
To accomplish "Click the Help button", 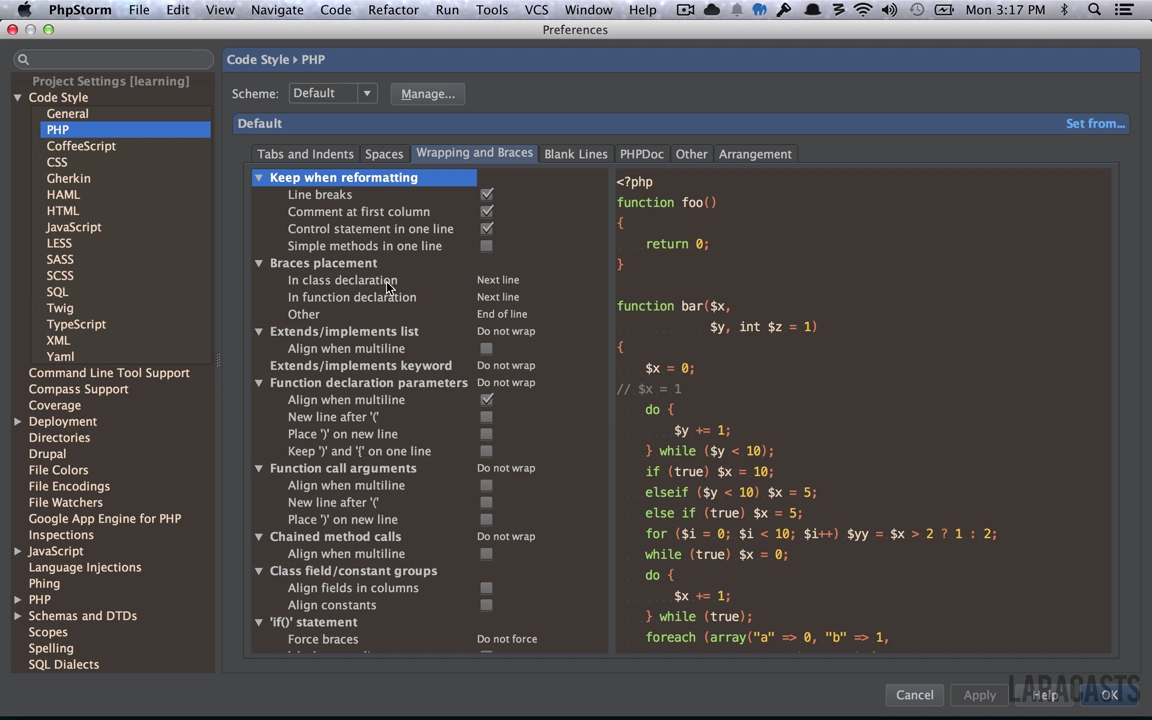I will [1044, 695].
